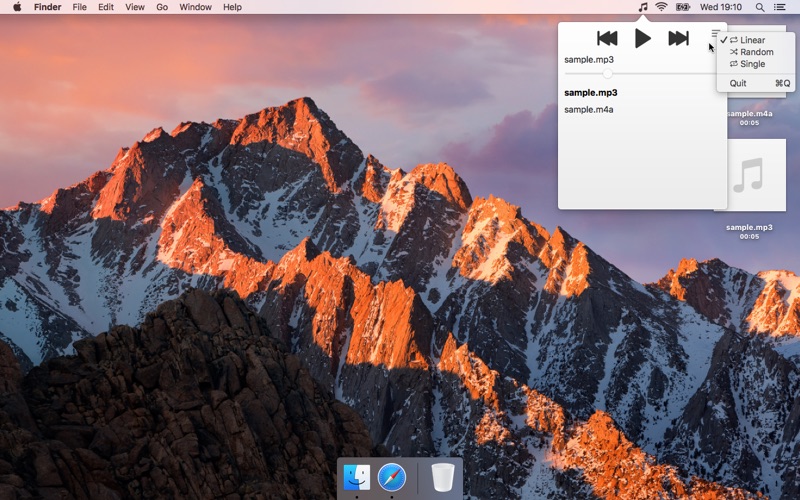Click the sample.m4a desktop file label
This screenshot has width=800, height=500.
coord(749,114)
